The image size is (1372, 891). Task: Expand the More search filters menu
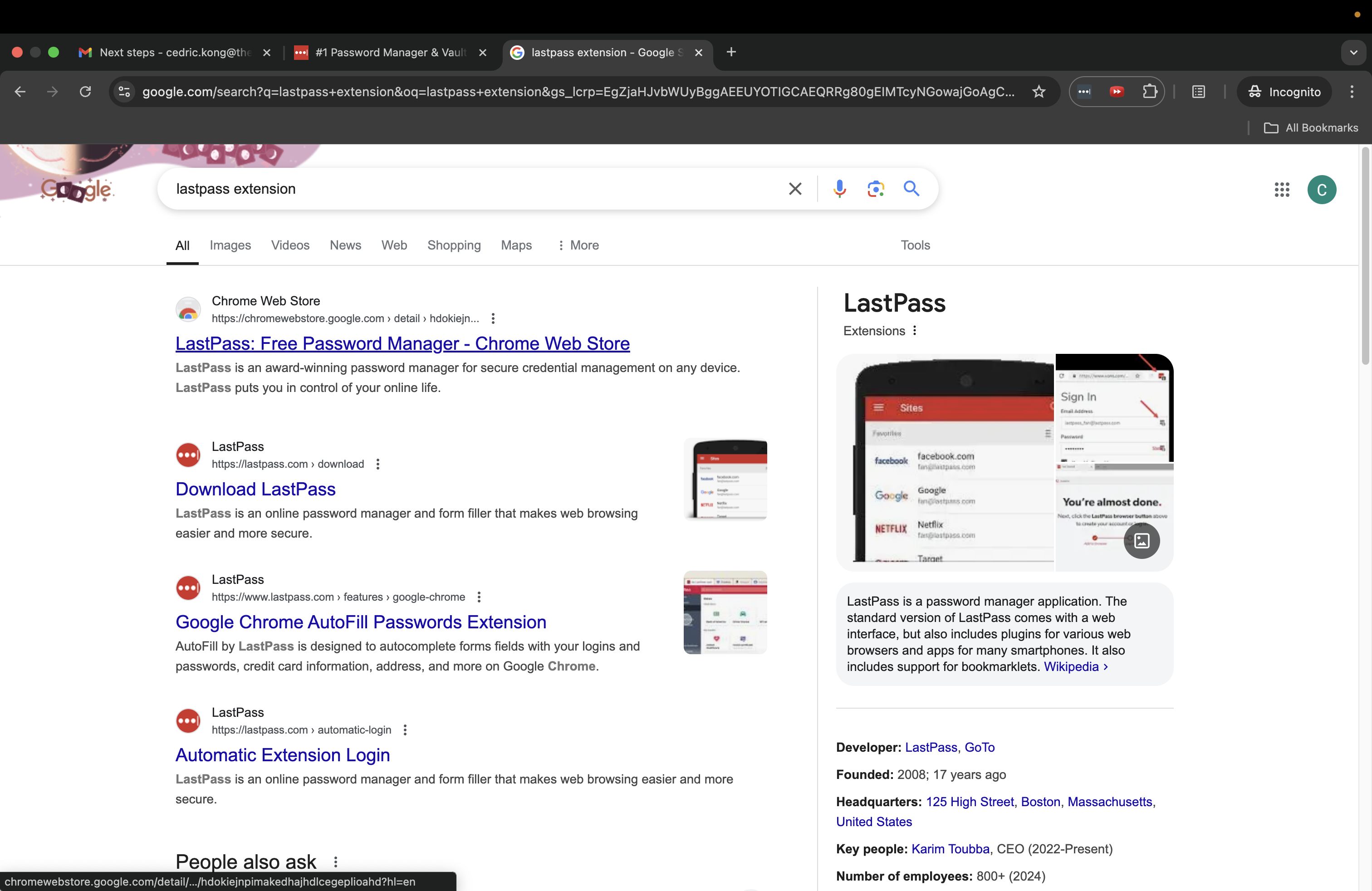578,245
